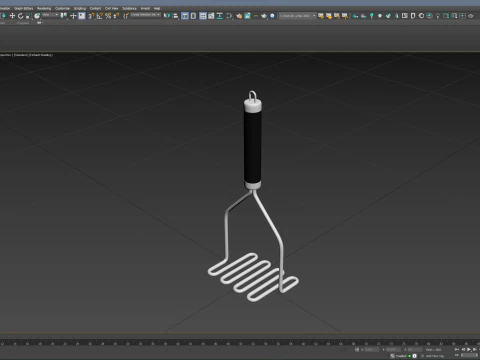Click the X coordinate field
480x360 pixels.
point(371,350)
